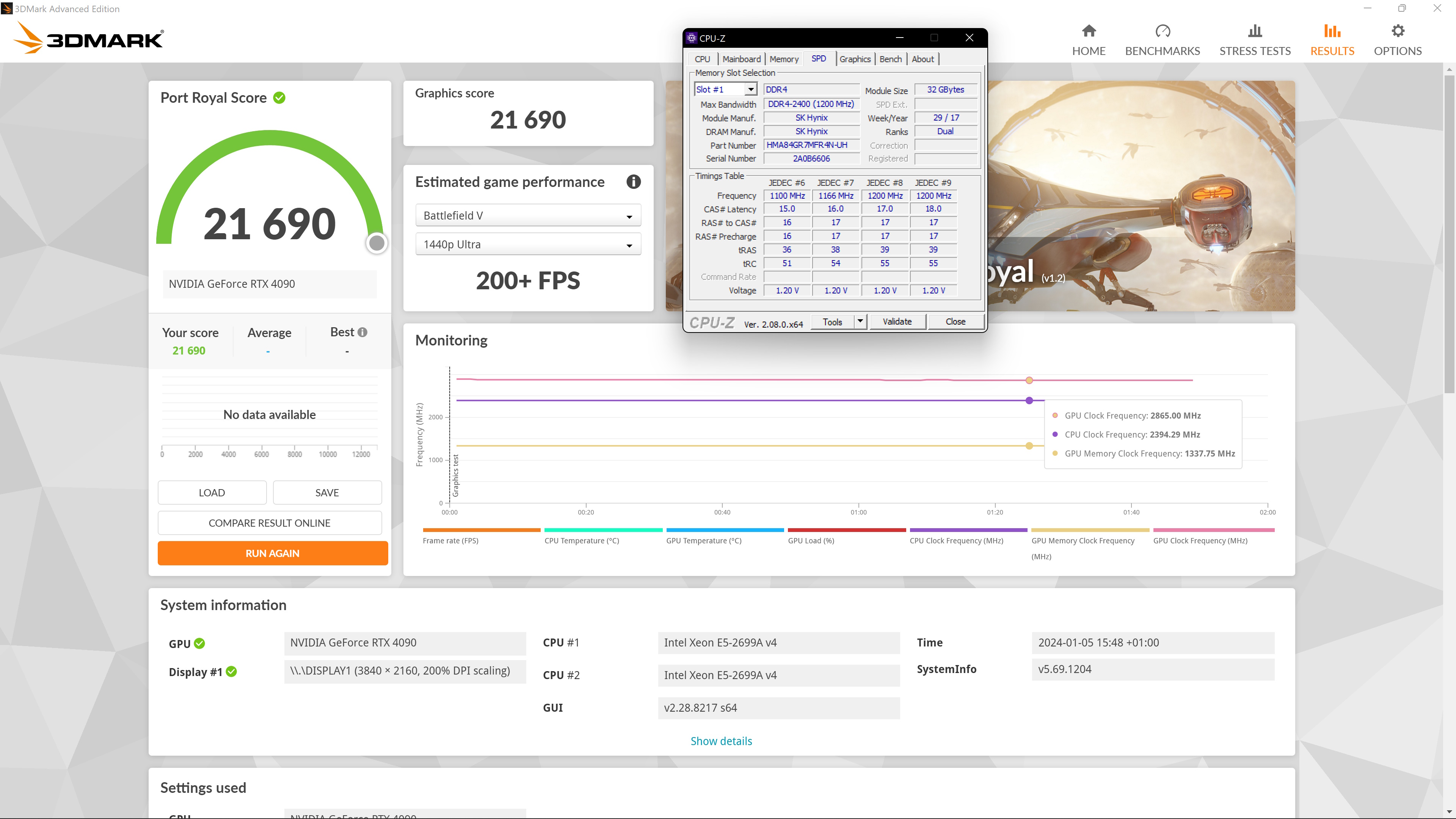Toggle the Frame rate (FPS) legend series
Viewport: 1456px width, 819px height.
(x=450, y=540)
